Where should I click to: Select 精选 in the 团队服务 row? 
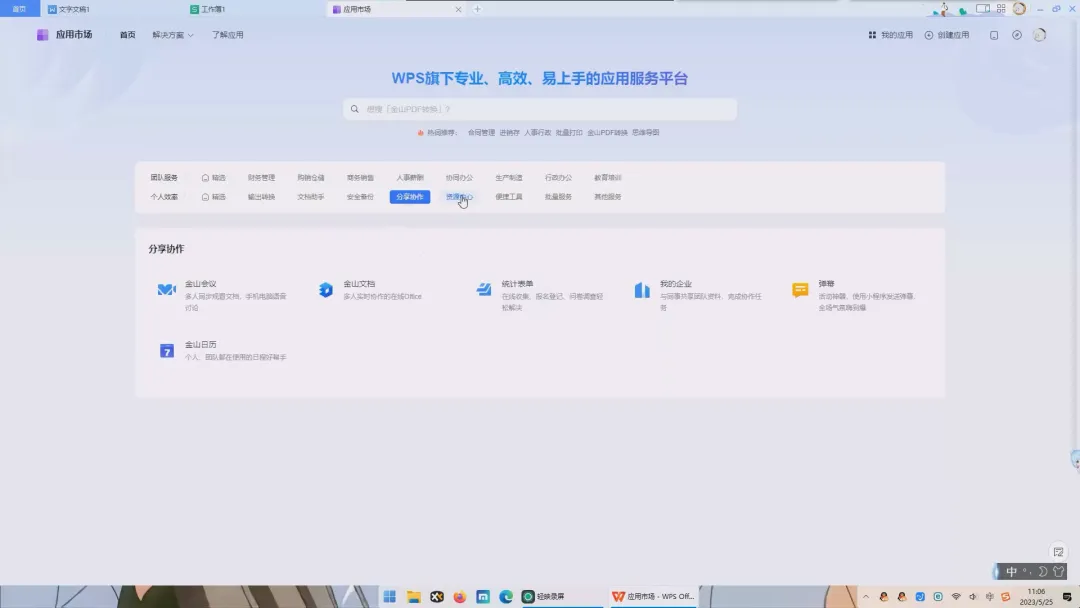(x=214, y=178)
